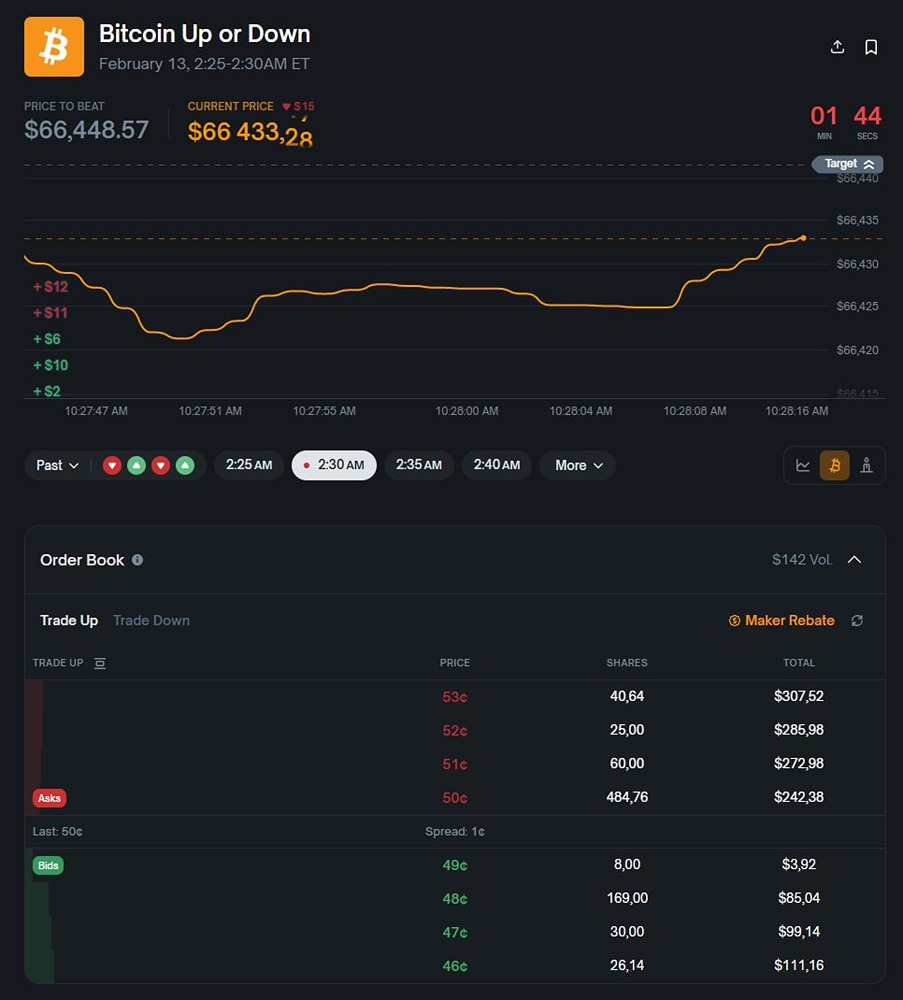Switch to line chart view icon
This screenshot has width=903, height=1000.
[803, 466]
